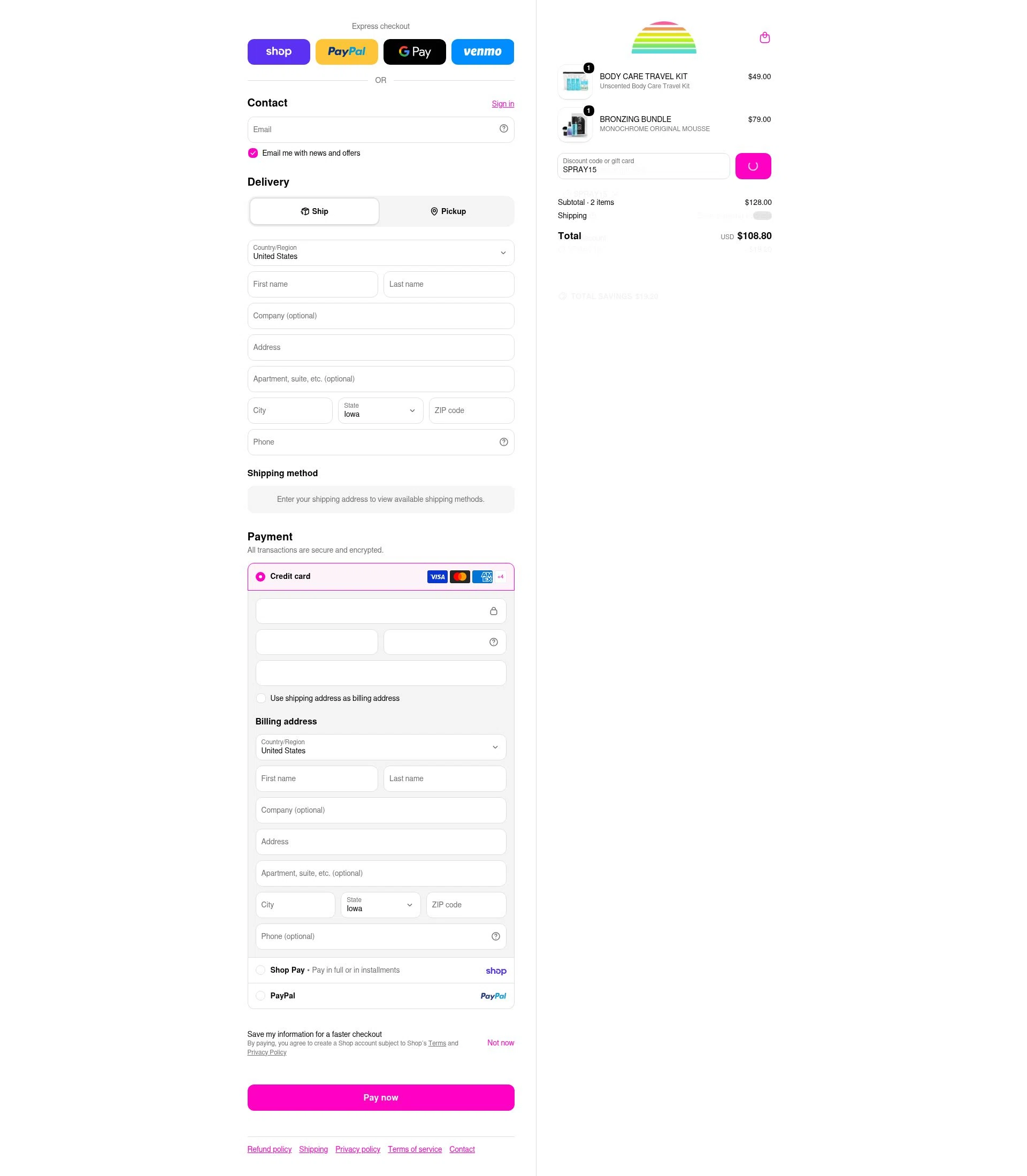Viewport: 1027px width, 1176px height.
Task: Open the Refund policy link
Action: pyautogui.click(x=270, y=1149)
